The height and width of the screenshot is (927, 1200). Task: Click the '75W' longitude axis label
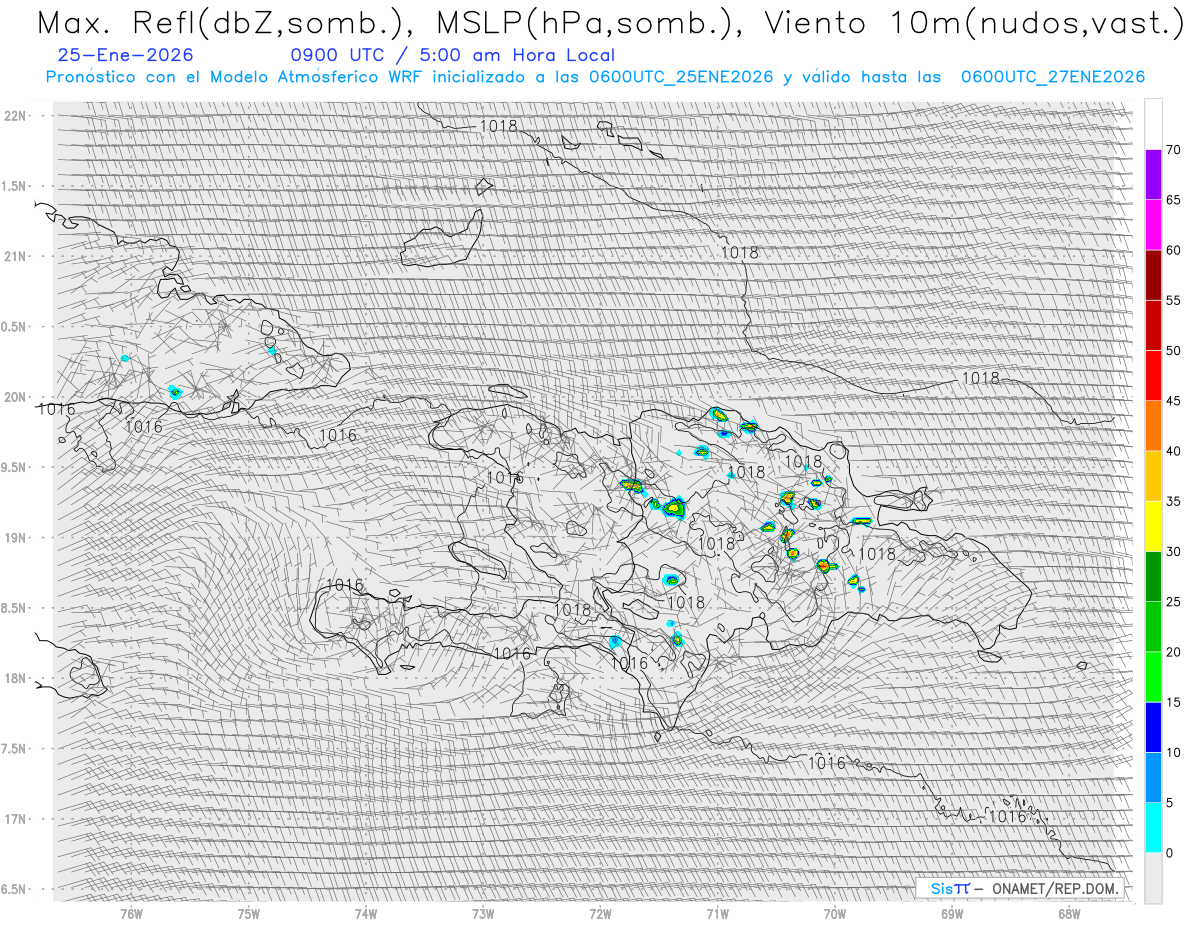tap(248, 913)
